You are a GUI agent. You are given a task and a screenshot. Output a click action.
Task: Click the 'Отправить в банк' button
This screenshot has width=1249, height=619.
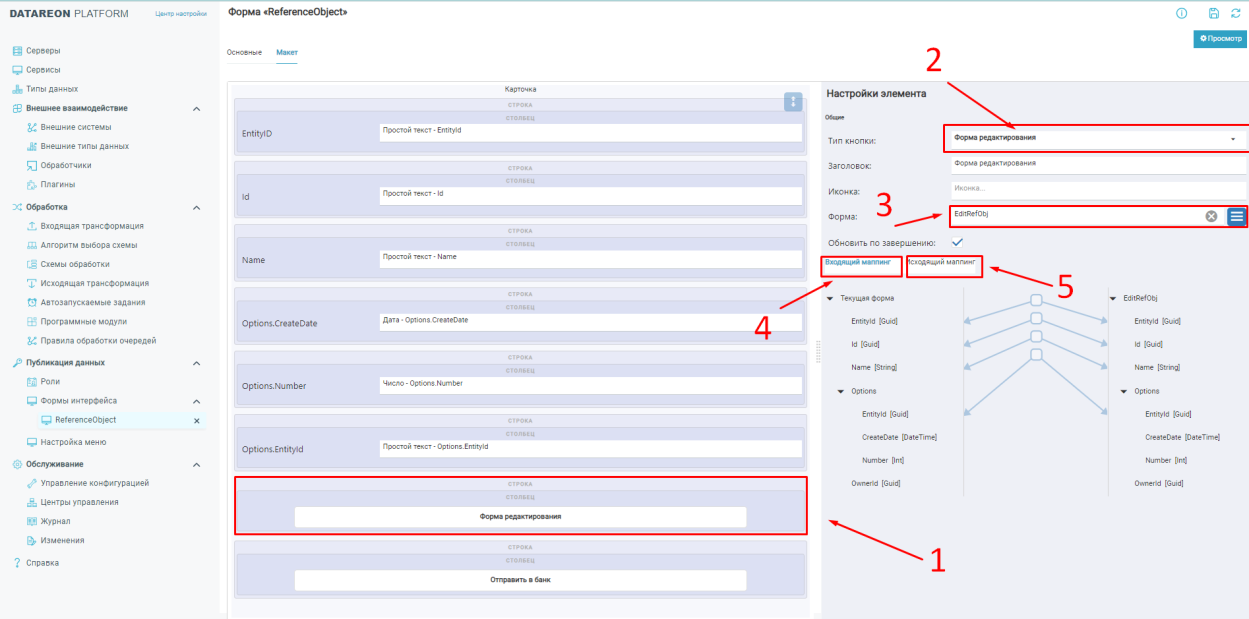(x=520, y=580)
